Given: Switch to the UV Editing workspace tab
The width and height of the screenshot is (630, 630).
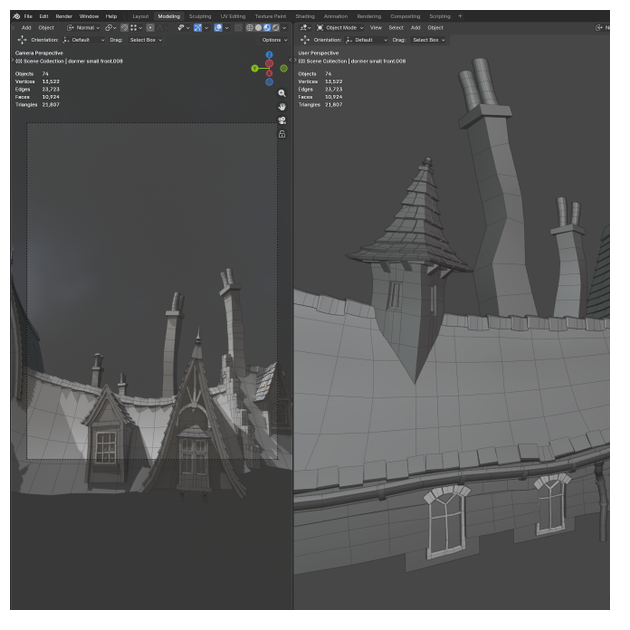Looking at the screenshot, I should [x=233, y=16].
